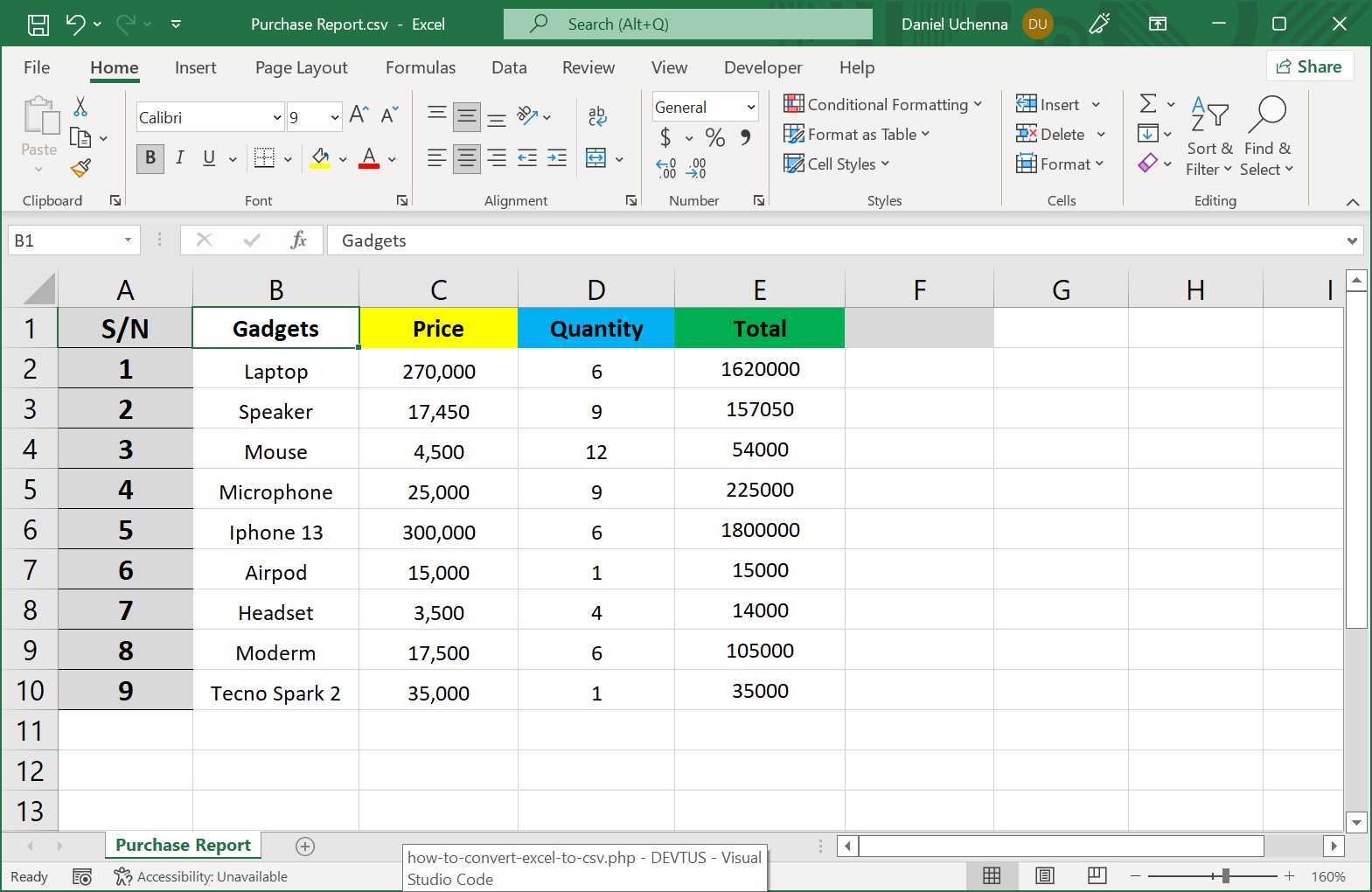This screenshot has height=892, width=1372.
Task: Open the font size dropdown
Action: pos(335,117)
